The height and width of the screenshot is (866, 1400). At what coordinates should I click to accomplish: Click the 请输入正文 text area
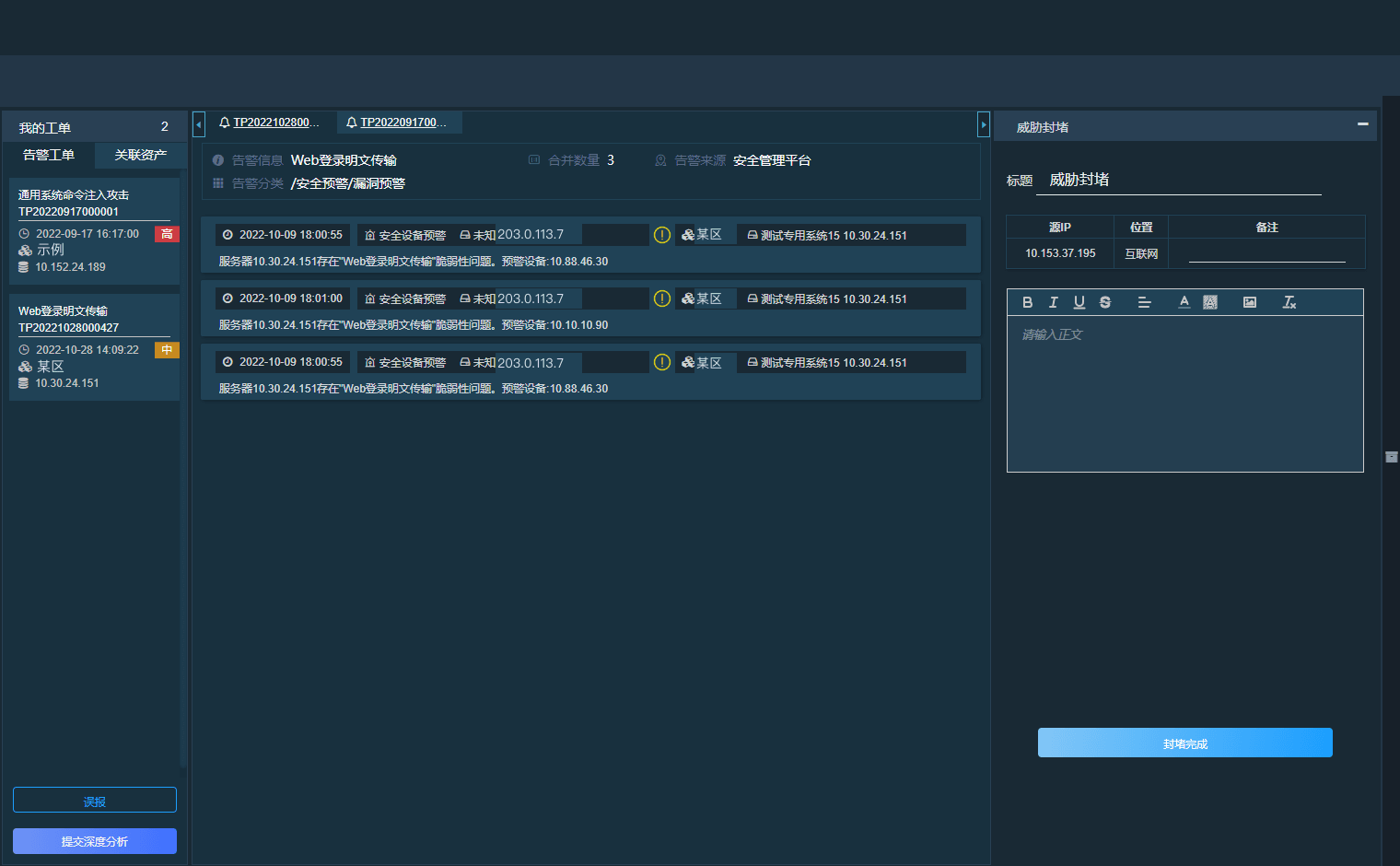tap(1184, 393)
